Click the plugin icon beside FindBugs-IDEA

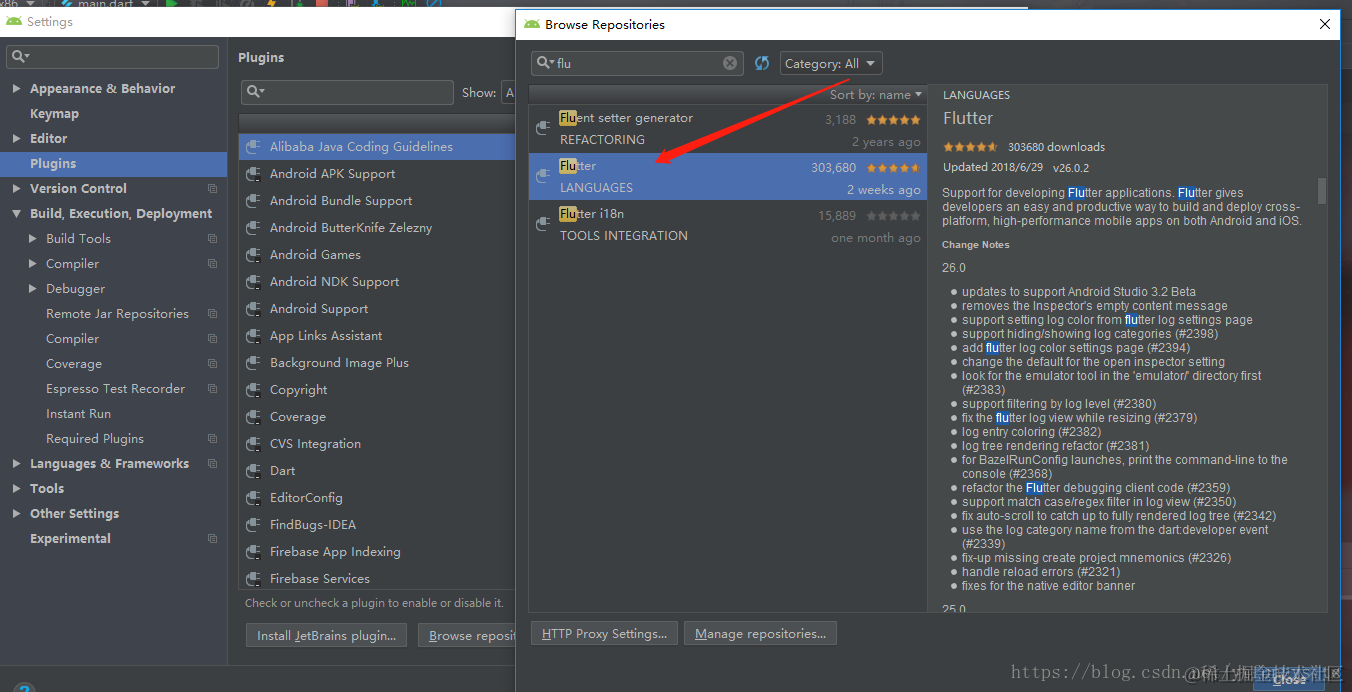tap(254, 525)
